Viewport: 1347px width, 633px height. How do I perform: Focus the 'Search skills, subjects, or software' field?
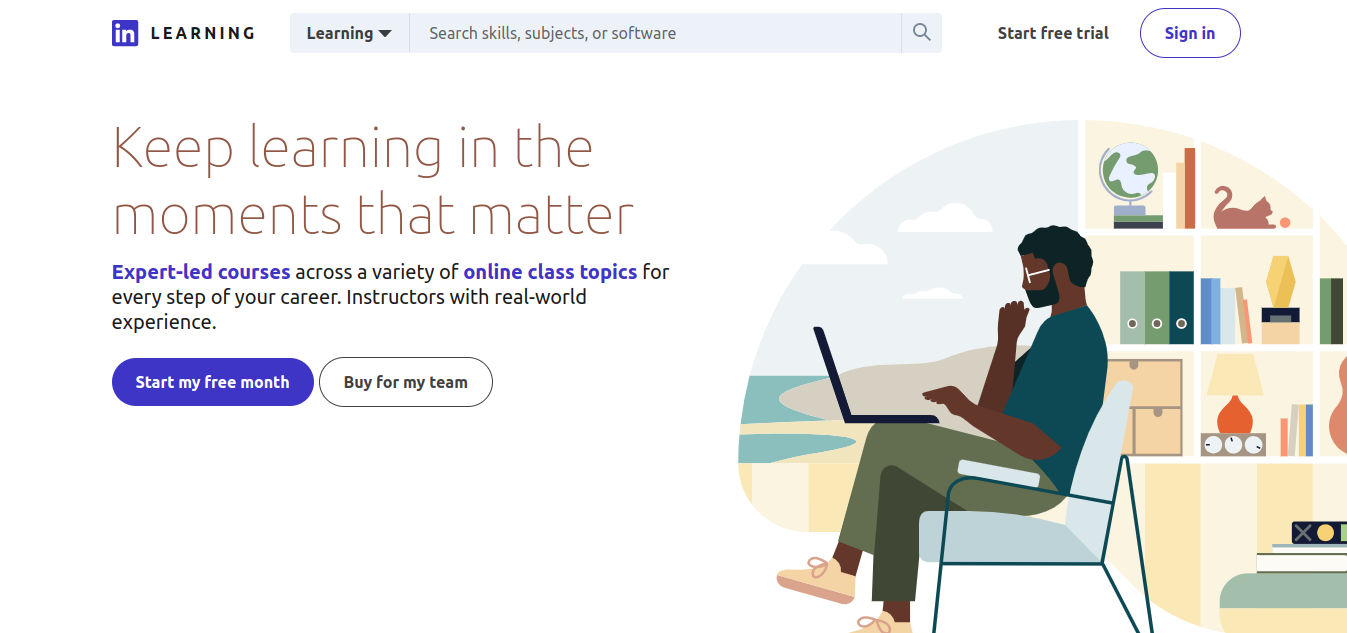click(655, 33)
